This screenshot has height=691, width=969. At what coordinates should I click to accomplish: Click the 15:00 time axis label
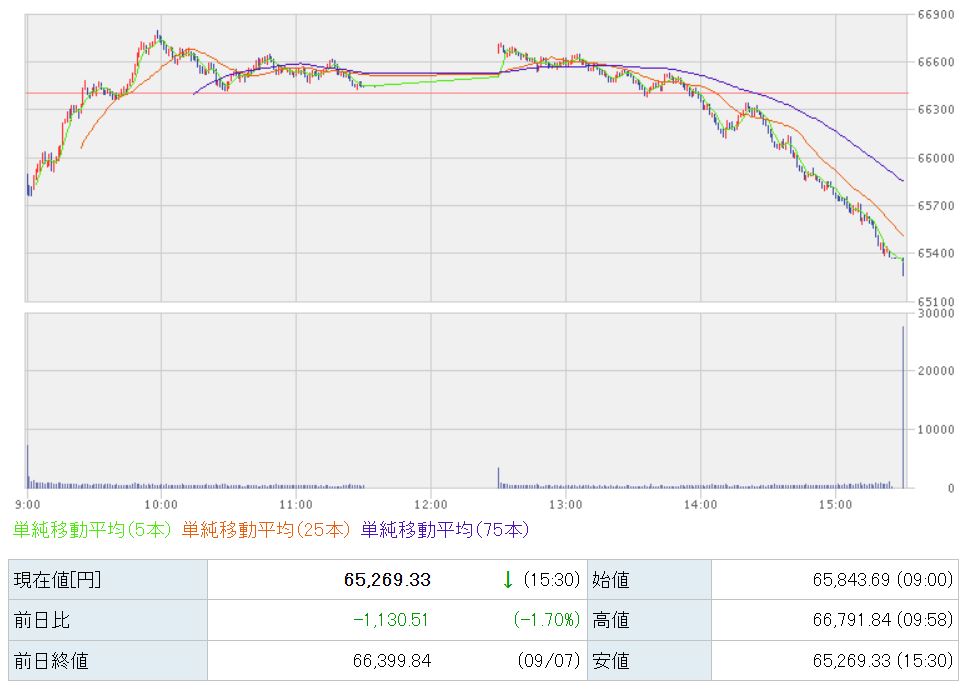[x=836, y=505]
